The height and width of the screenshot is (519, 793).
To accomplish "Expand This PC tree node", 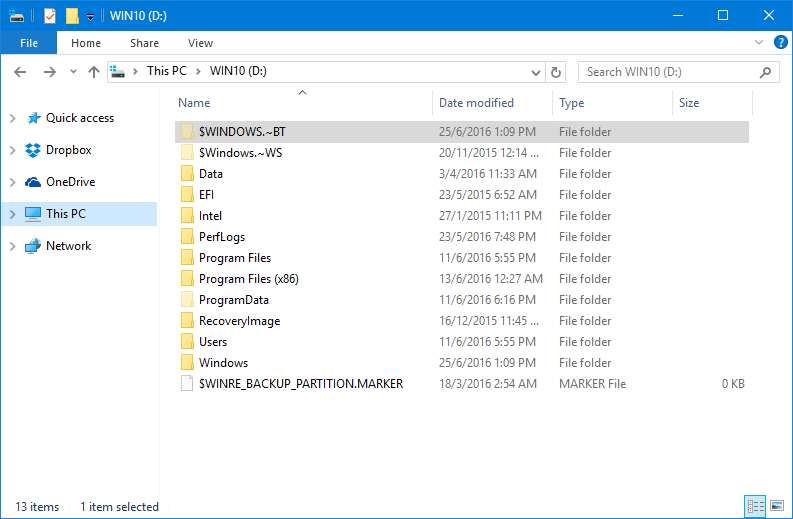I will [13, 214].
